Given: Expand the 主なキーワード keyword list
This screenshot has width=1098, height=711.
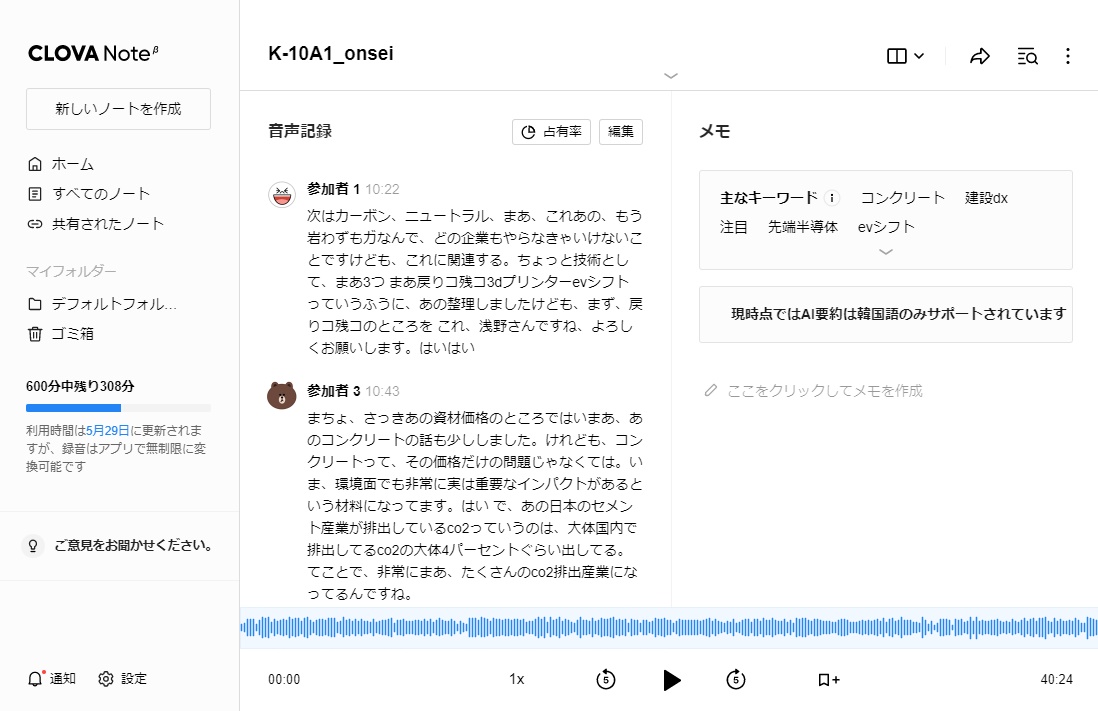Looking at the screenshot, I should click(x=884, y=252).
